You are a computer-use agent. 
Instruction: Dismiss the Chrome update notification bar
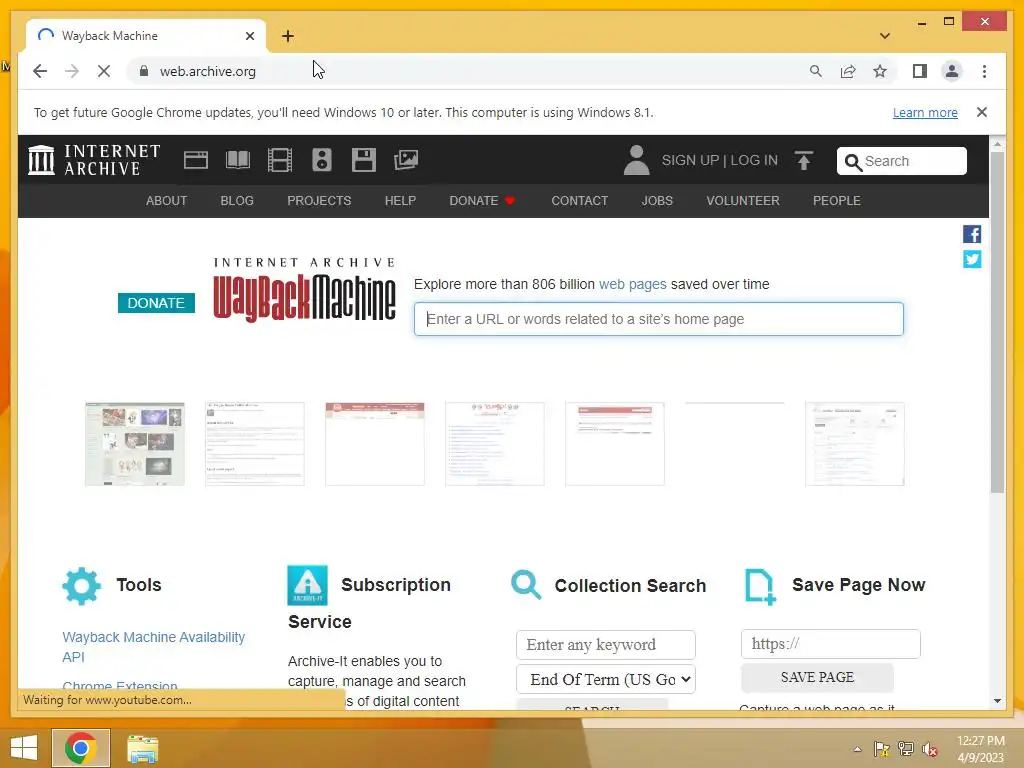(982, 112)
